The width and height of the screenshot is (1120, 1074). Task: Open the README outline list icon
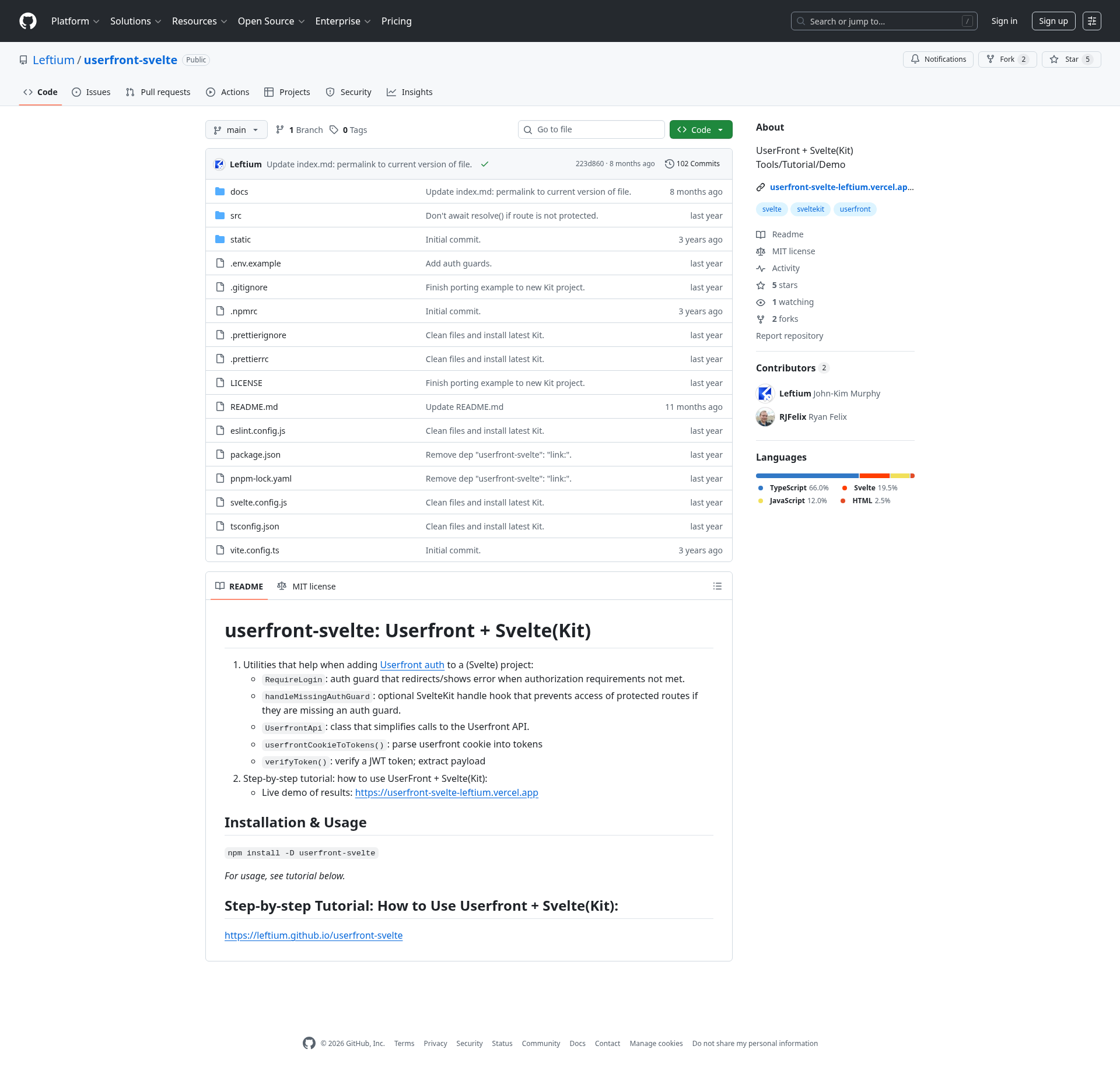click(717, 586)
